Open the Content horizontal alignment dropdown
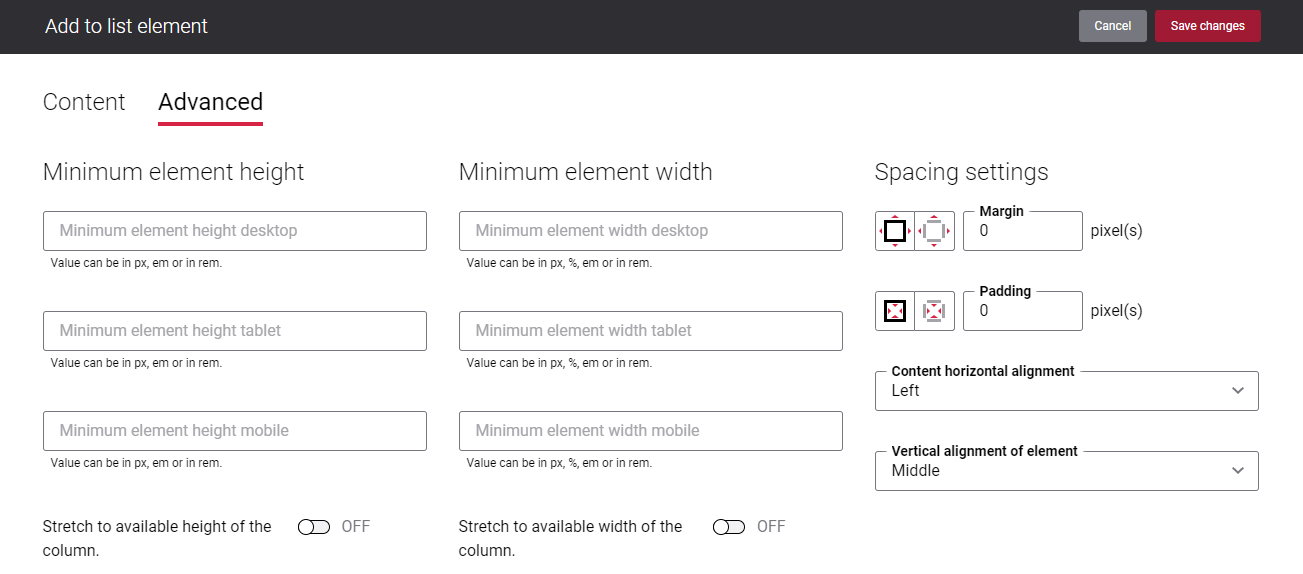Image resolution: width=1303 pixels, height=574 pixels. (1066, 391)
